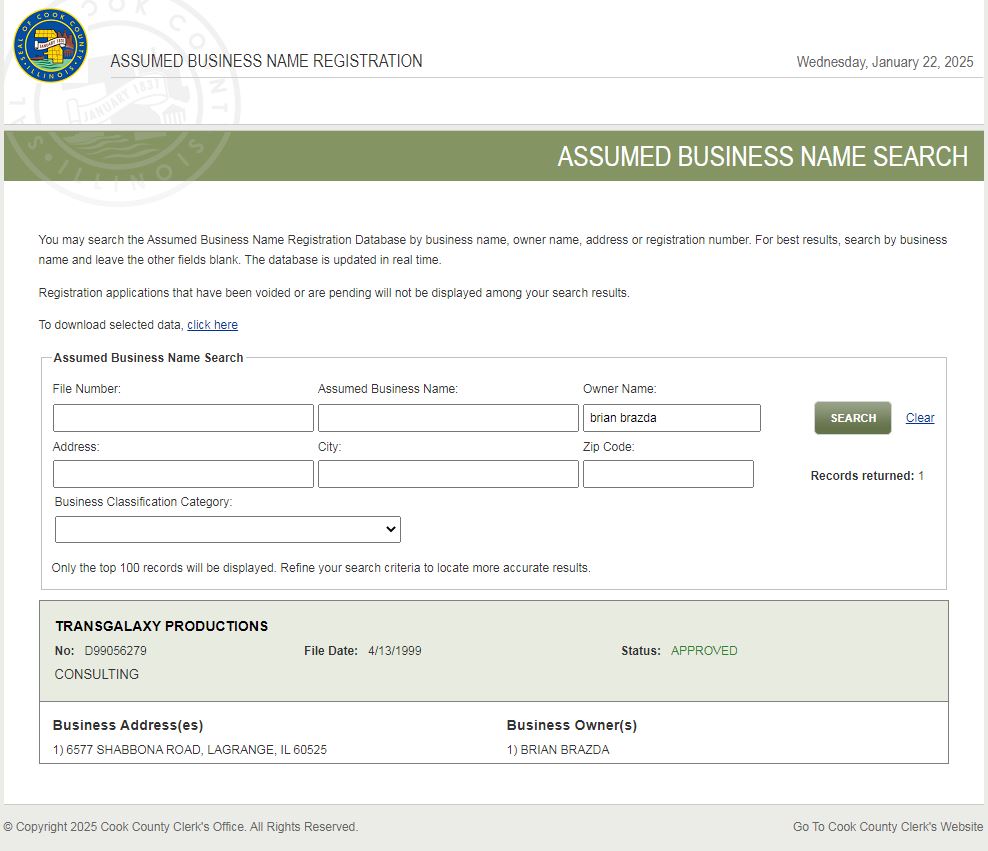Screen dimensions: 988x851
Task: Go to Cook County Clerk's Website link
Action: (x=887, y=827)
